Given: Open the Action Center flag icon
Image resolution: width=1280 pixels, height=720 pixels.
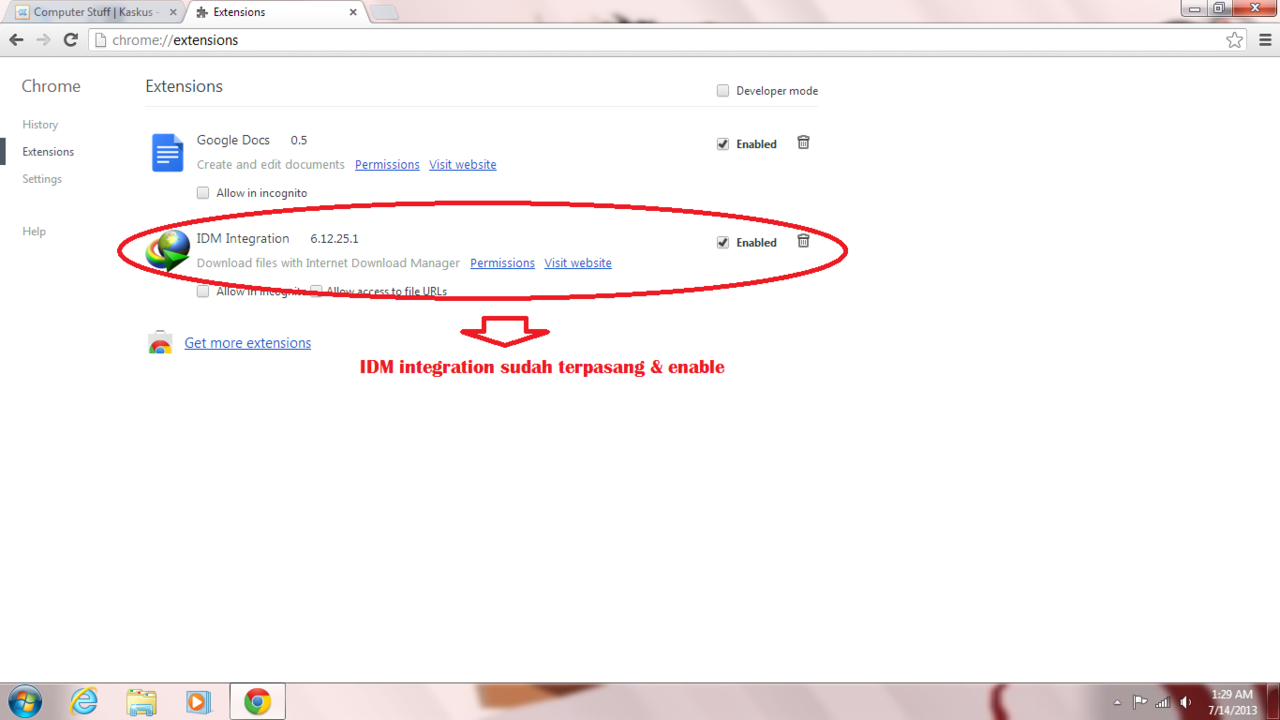Looking at the screenshot, I should pos(1140,702).
